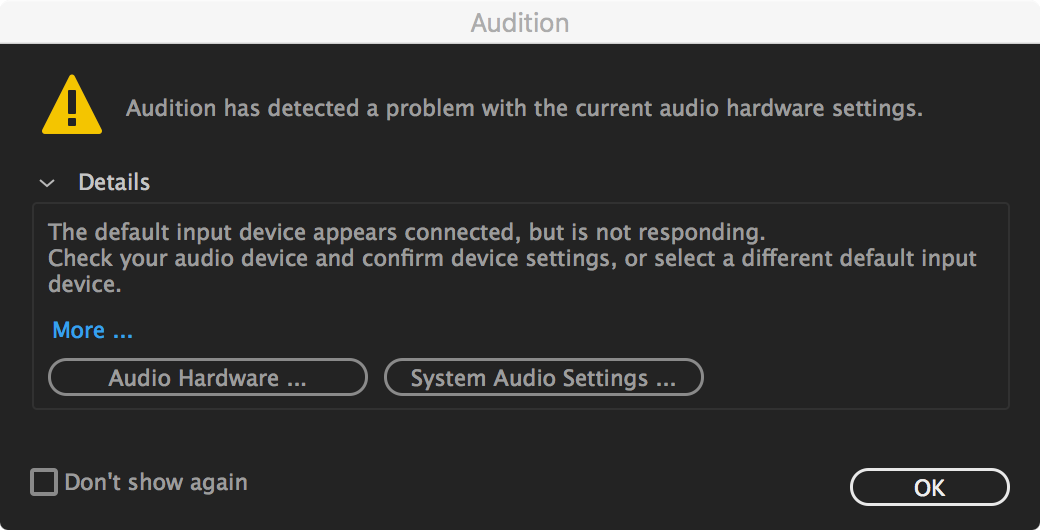Click the exclamation mark in warning icon

tap(71, 105)
